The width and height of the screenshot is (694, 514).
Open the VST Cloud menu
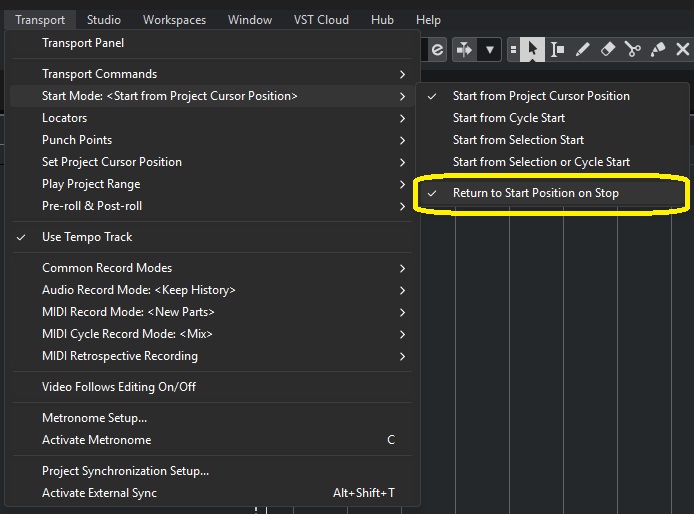321,20
